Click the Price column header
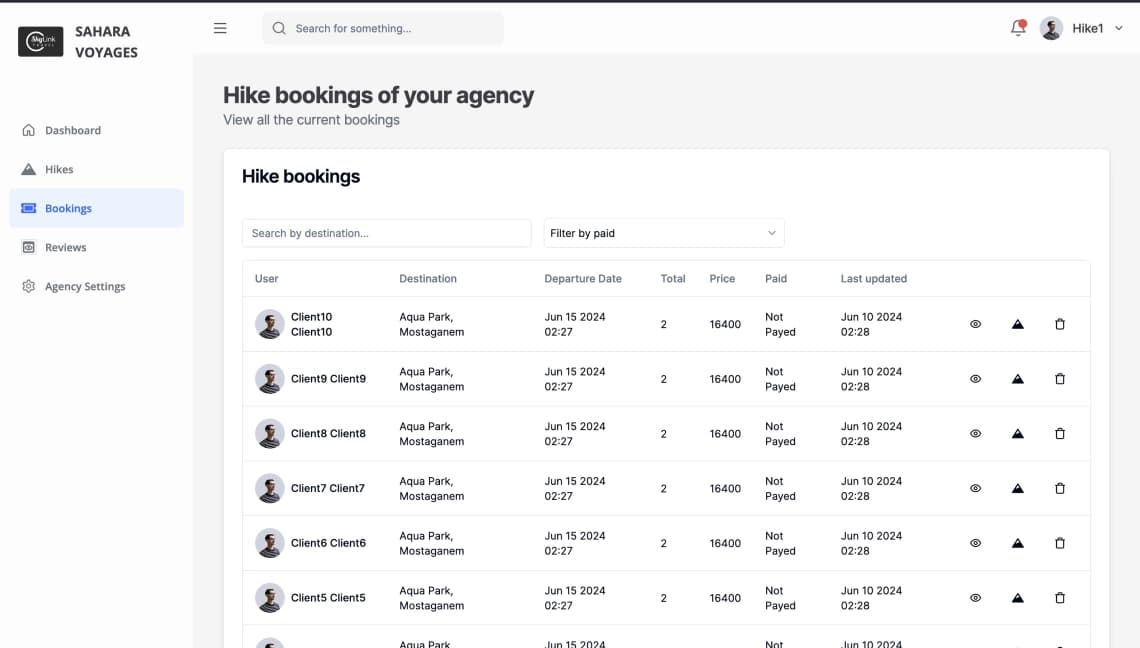 (722, 279)
